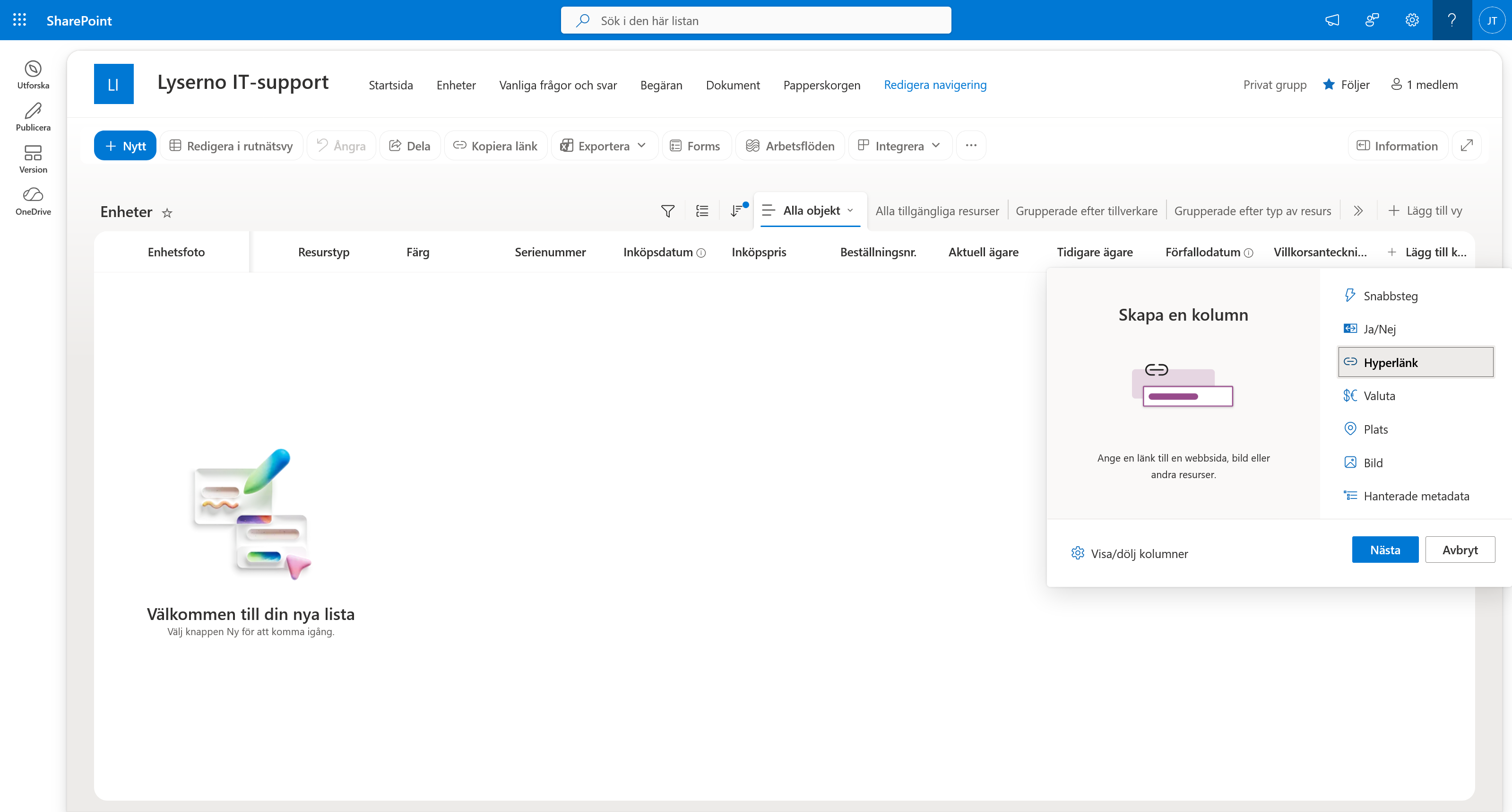Open the app launcher waffle icon

19,20
